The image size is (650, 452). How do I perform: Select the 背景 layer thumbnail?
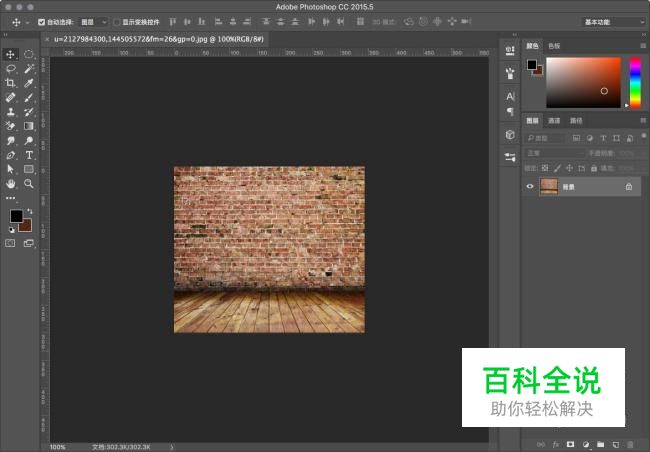tap(549, 187)
